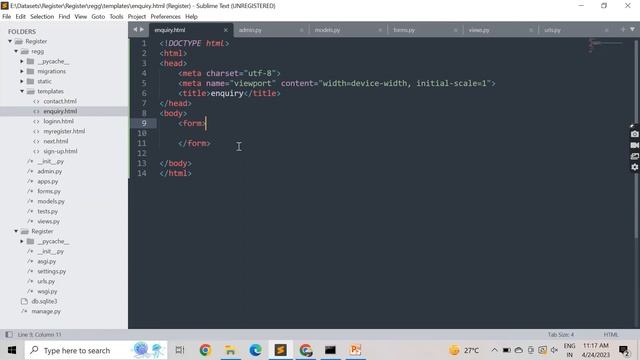640x360 pixels.
Task: Close the enquiry.html tab
Action: pyautogui.click(x=225, y=30)
